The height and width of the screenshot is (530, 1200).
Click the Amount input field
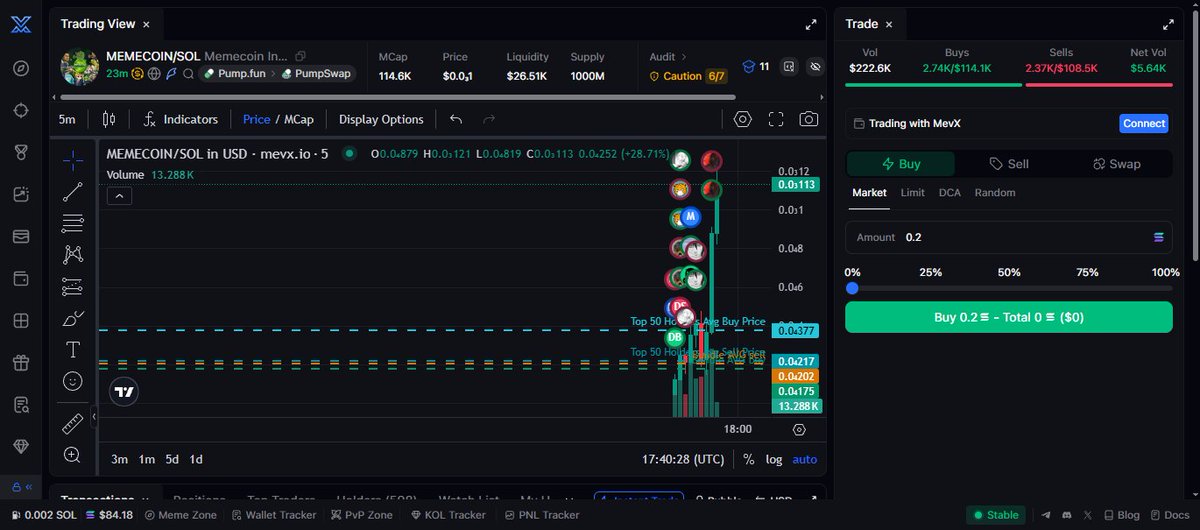coord(1009,237)
